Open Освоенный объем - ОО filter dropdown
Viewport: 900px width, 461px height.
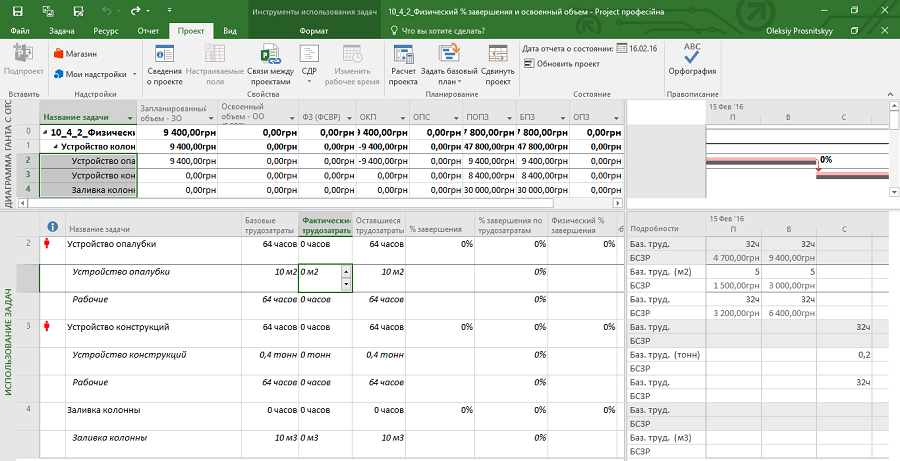coord(293,118)
